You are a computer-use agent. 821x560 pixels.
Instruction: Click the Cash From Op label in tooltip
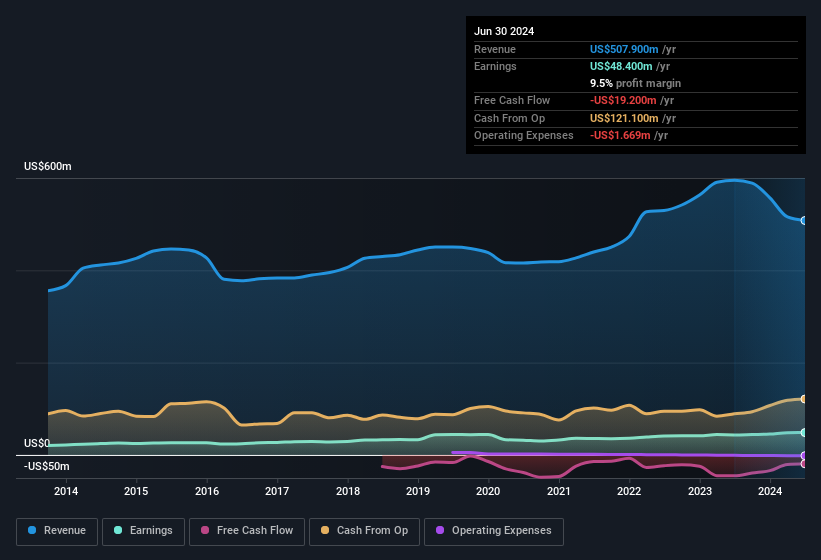(509, 118)
